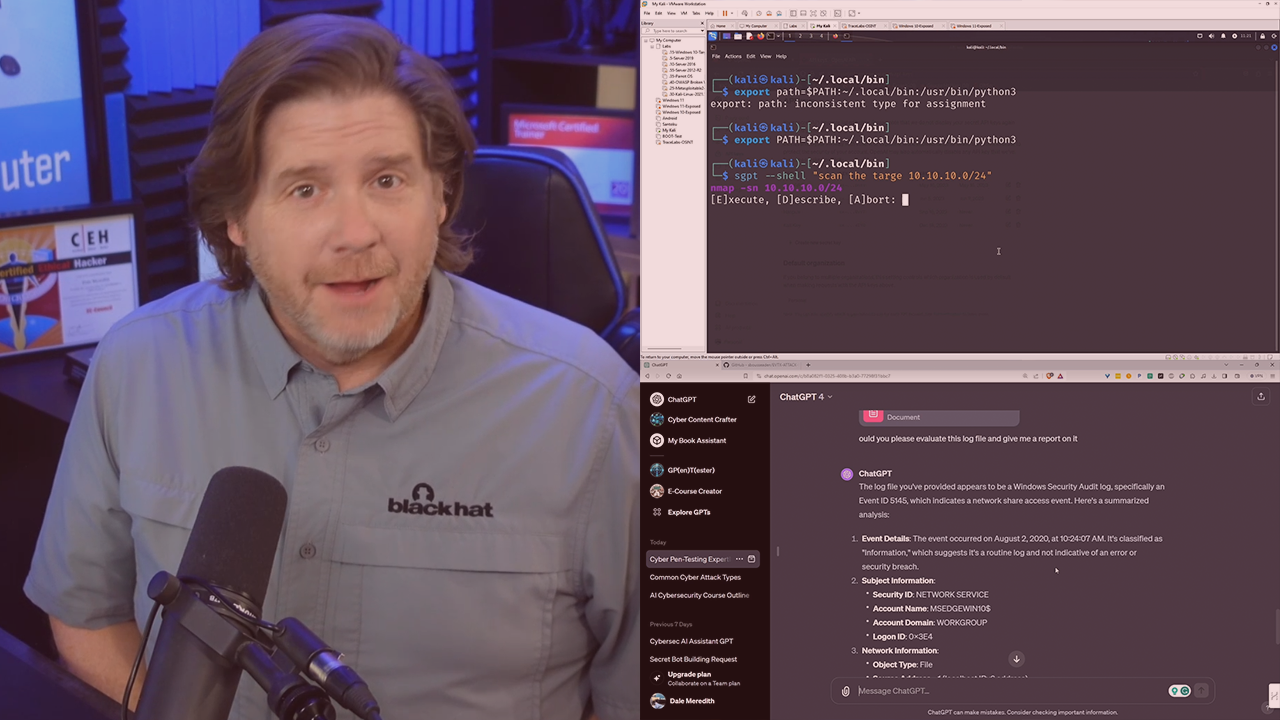Click the VMware pause button
This screenshot has height=720, width=1280.
pos(725,13)
